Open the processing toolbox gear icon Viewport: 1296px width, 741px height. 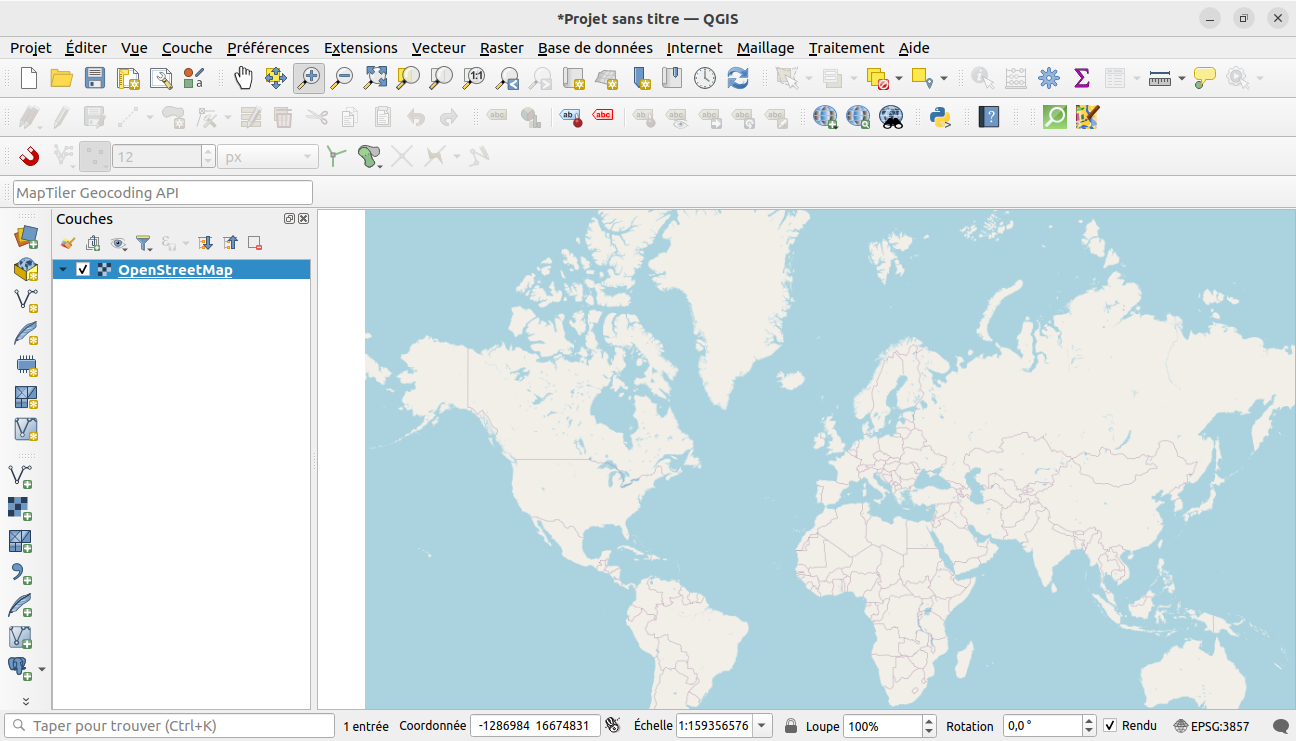click(1048, 78)
